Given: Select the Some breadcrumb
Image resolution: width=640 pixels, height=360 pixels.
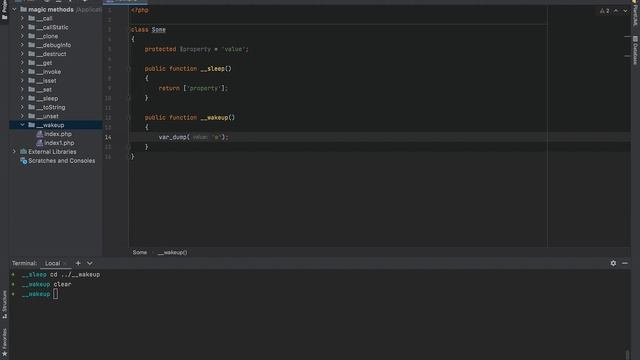Looking at the screenshot, I should (x=140, y=252).
